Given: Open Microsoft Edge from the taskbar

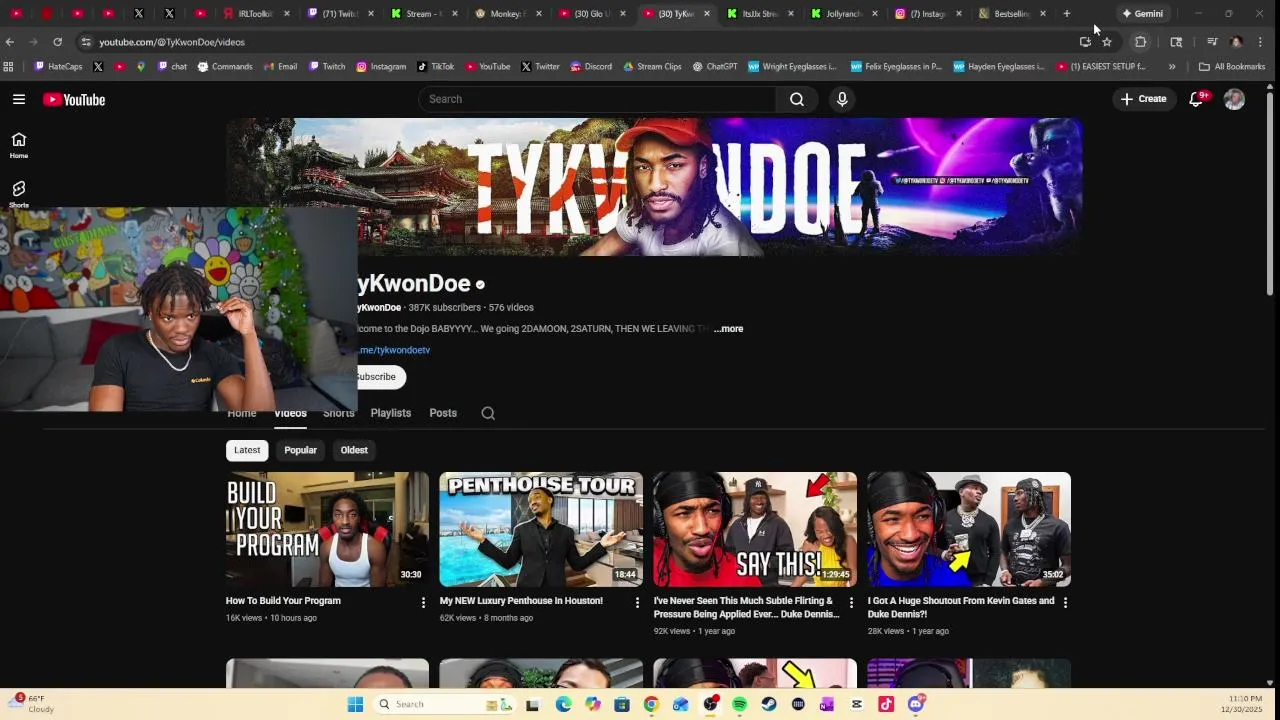Looking at the screenshot, I should click(x=563, y=704).
